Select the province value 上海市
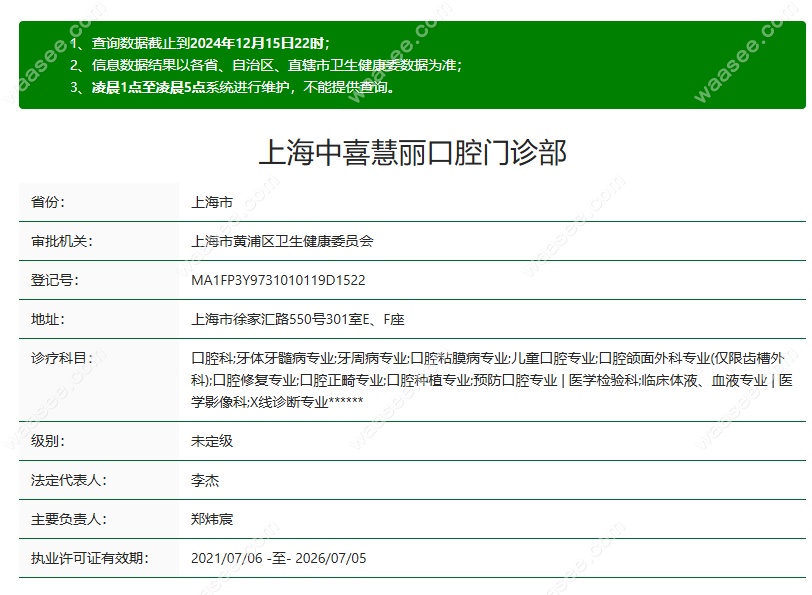Screen dimensions: 812x595 click(x=212, y=202)
